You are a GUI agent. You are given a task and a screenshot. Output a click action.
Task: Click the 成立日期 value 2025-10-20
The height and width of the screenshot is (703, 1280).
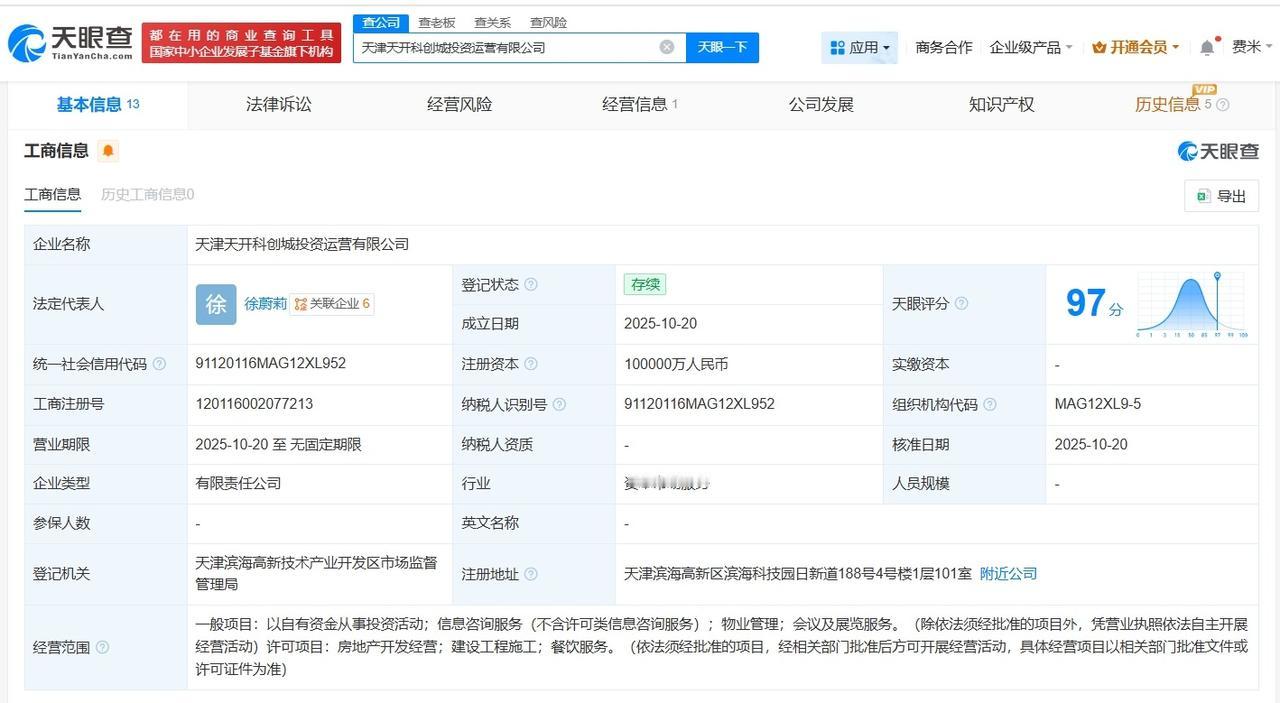[660, 324]
